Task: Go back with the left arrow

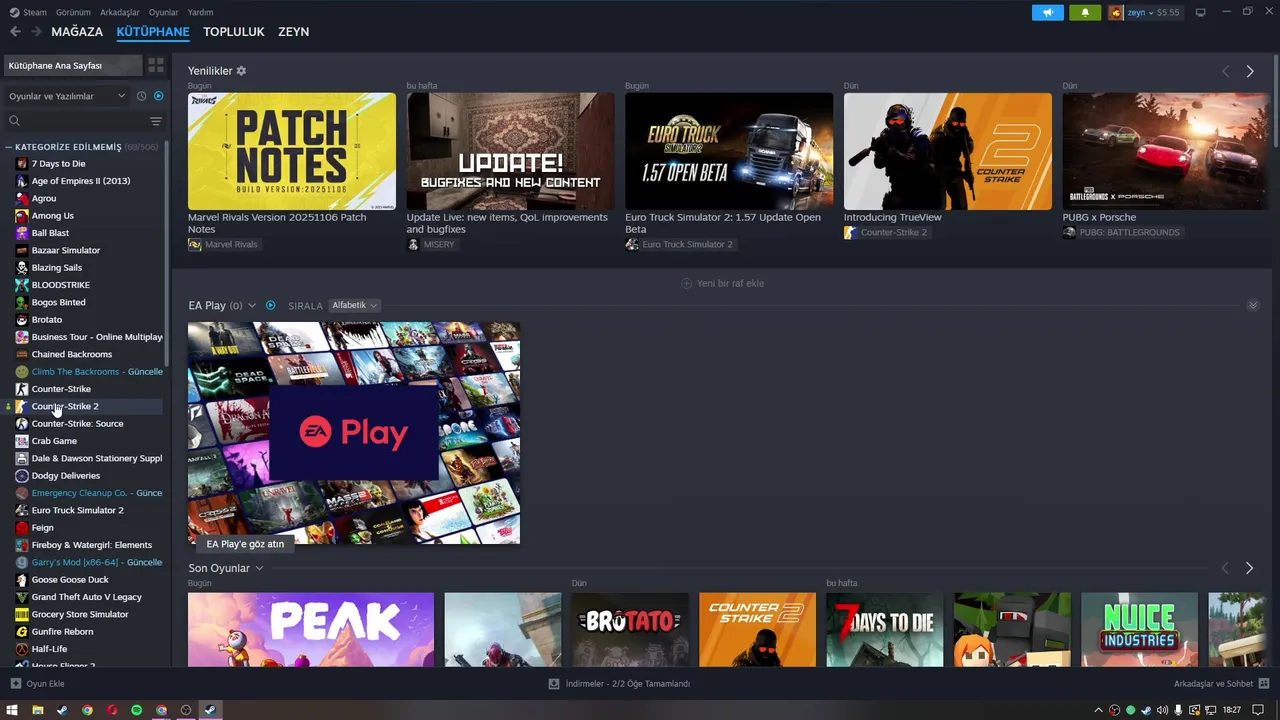Action: click(x=15, y=32)
